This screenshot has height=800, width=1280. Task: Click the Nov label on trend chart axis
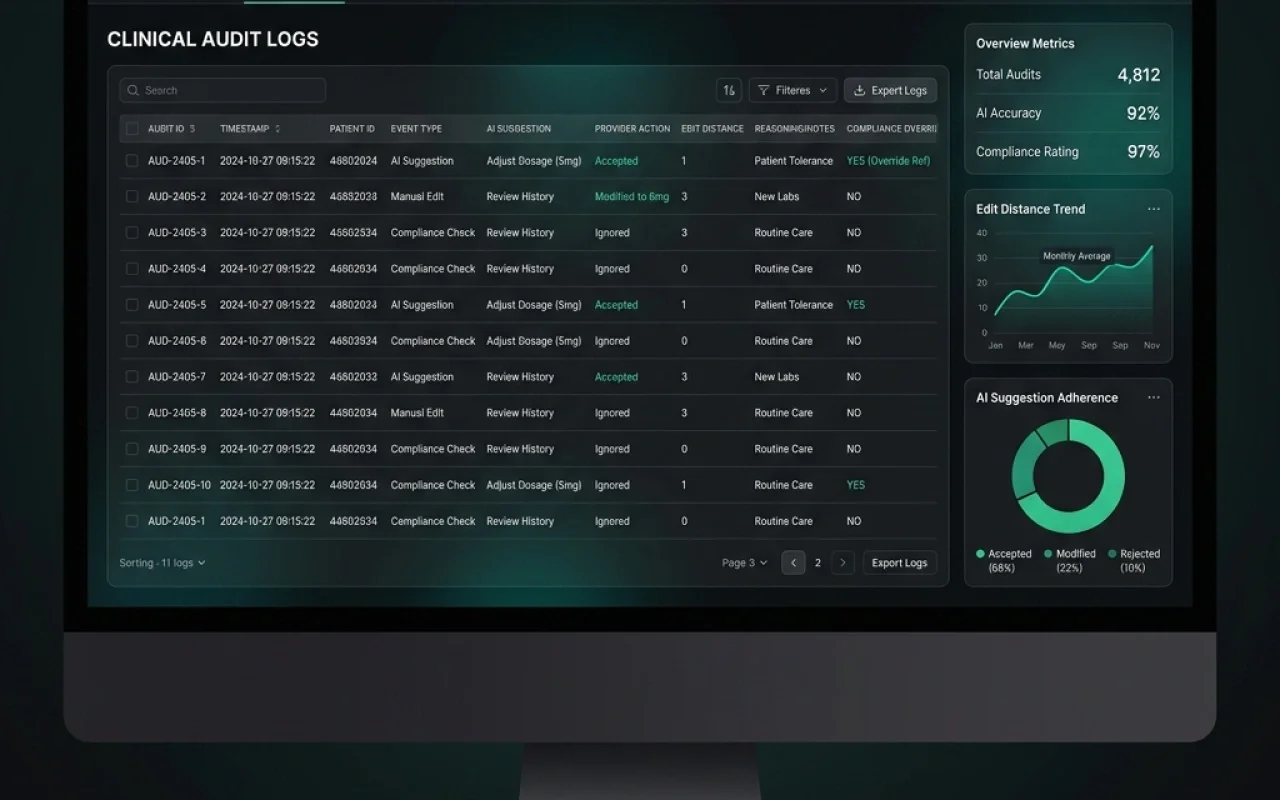[1151, 346]
